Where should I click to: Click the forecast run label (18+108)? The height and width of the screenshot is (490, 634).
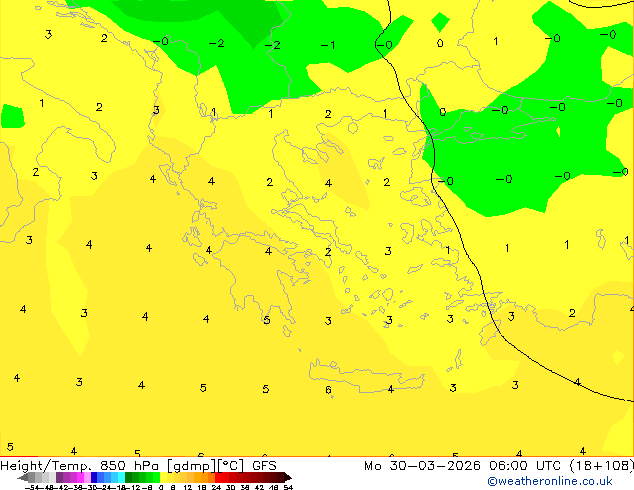click(x=602, y=466)
